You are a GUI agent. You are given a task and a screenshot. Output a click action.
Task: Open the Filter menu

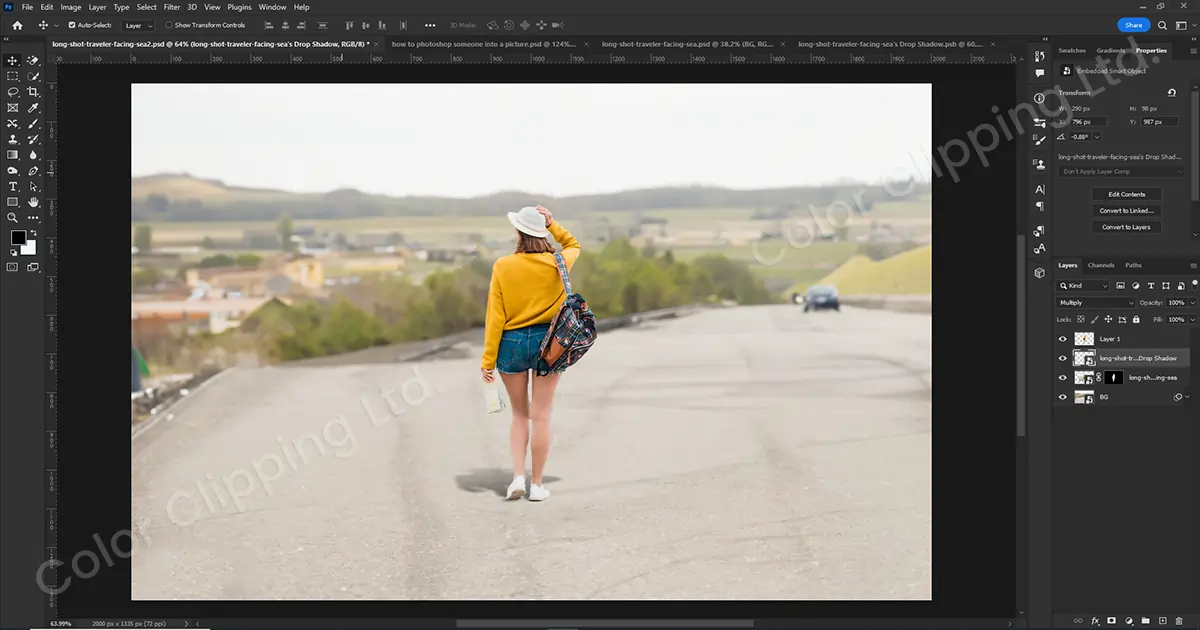(172, 7)
